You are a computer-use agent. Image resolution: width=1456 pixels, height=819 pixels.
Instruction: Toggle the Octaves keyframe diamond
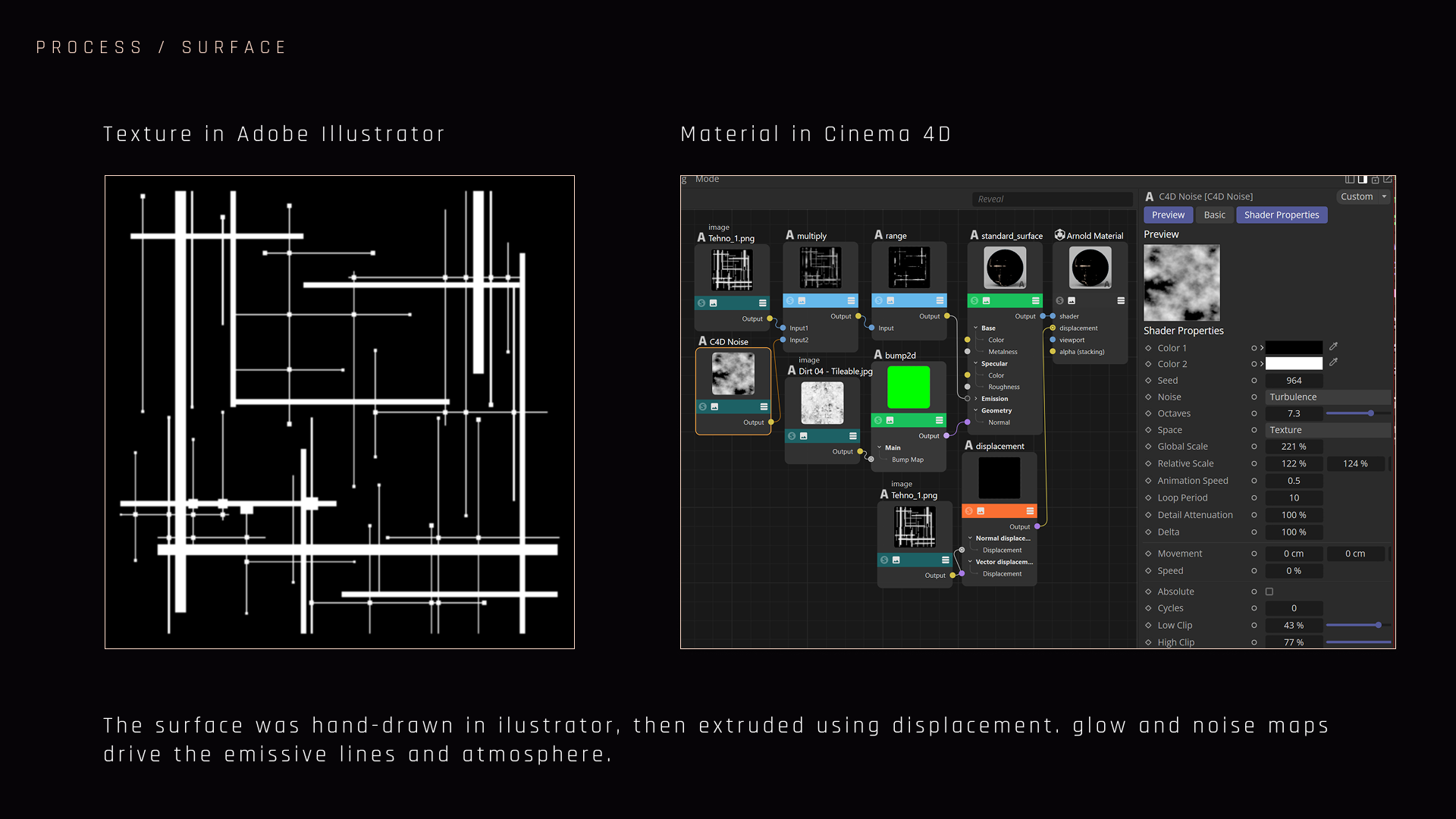click(x=1148, y=413)
